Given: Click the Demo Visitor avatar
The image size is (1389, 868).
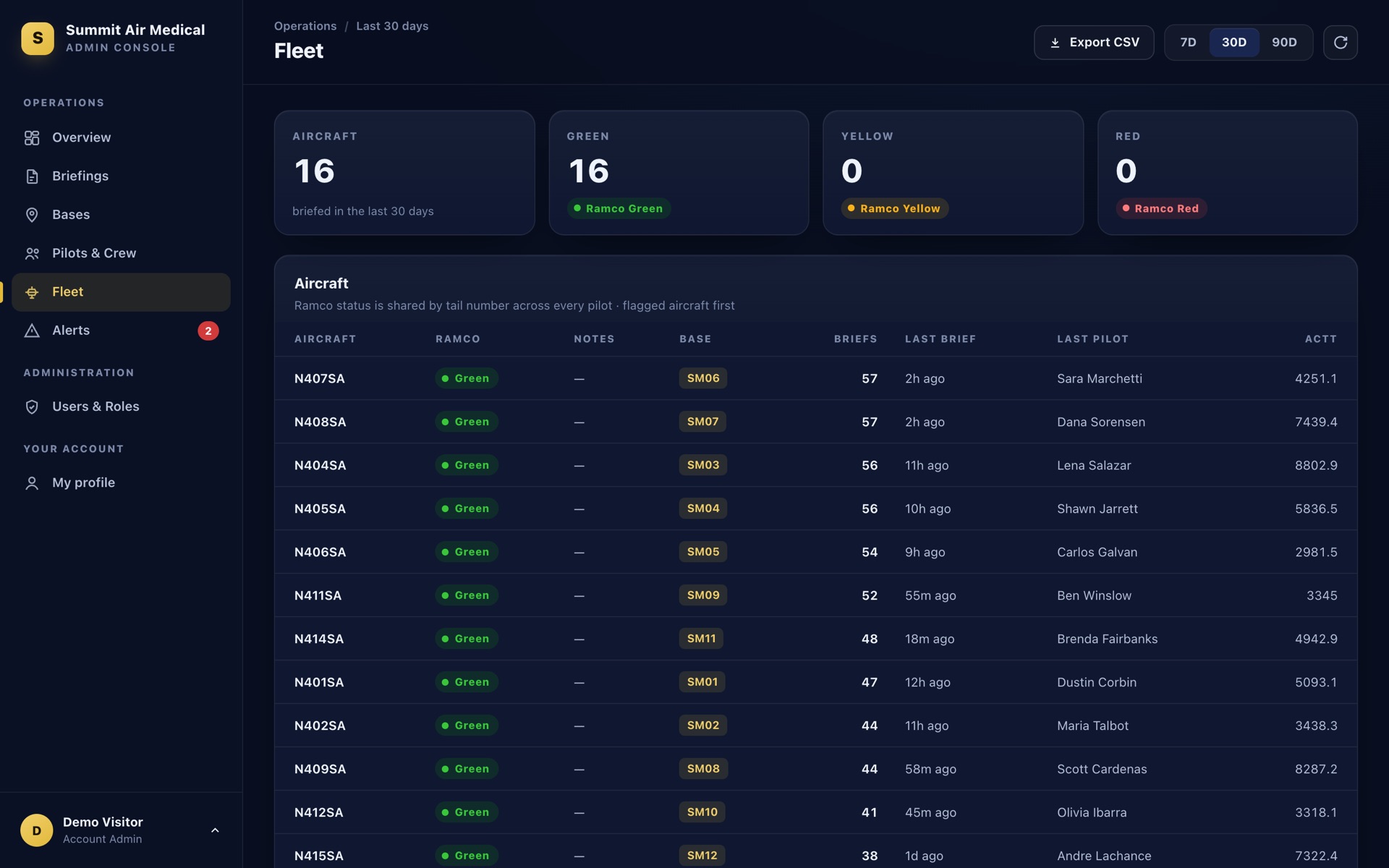Looking at the screenshot, I should tap(37, 830).
